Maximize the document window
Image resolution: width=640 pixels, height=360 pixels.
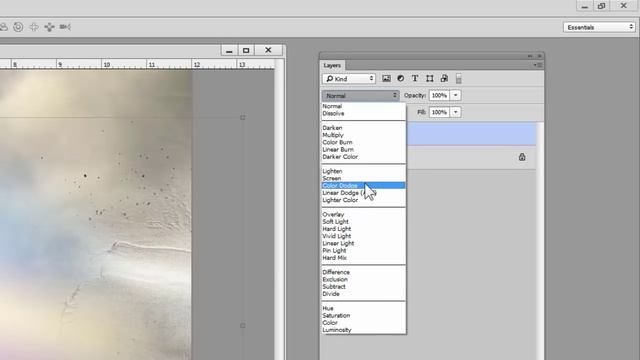pyautogui.click(x=246, y=50)
